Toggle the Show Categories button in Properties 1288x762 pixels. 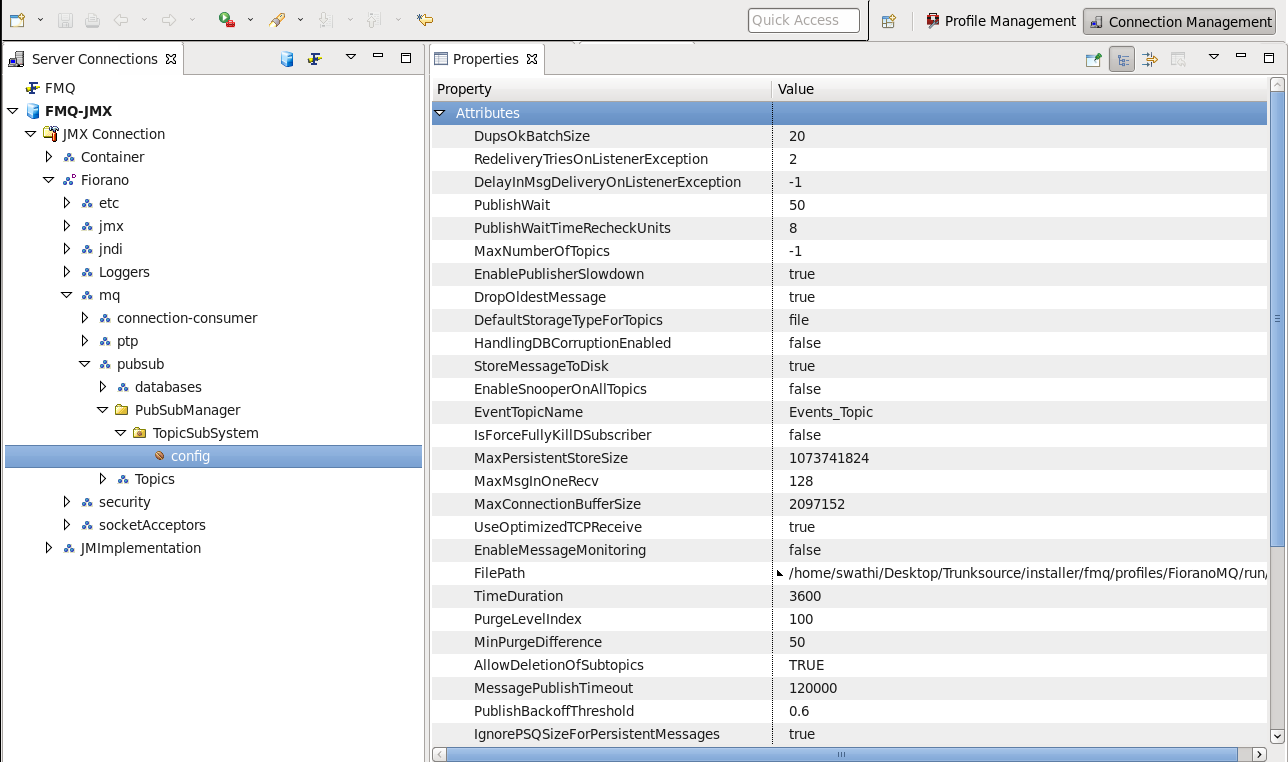[x=1122, y=60]
